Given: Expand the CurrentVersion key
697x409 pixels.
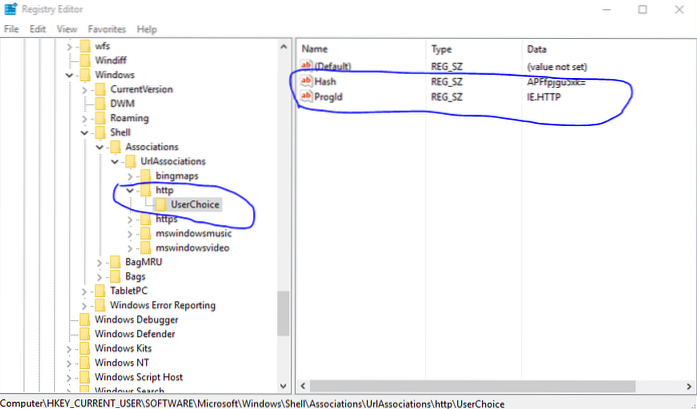Looking at the screenshot, I should click(84, 89).
